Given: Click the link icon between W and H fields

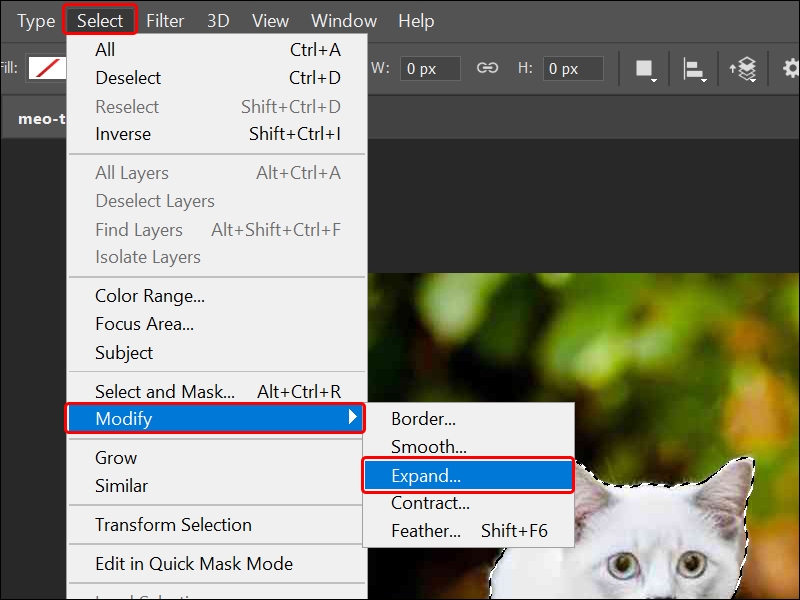Looking at the screenshot, I should coord(489,68).
